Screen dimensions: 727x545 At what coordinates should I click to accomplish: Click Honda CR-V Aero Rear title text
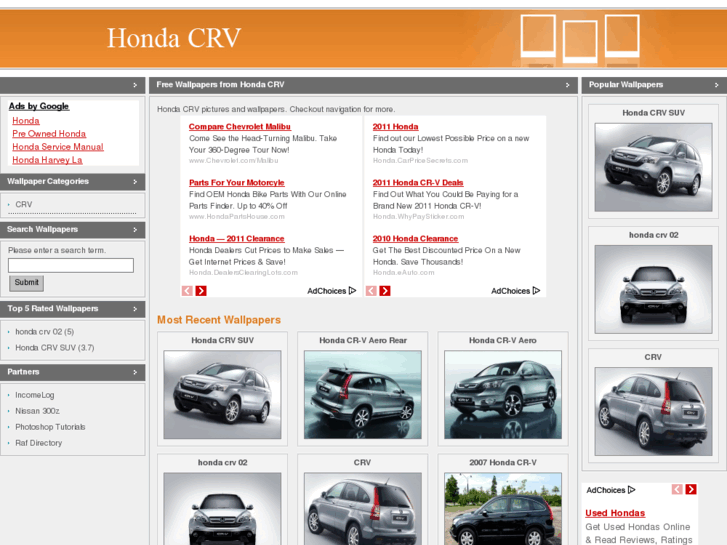(x=363, y=340)
